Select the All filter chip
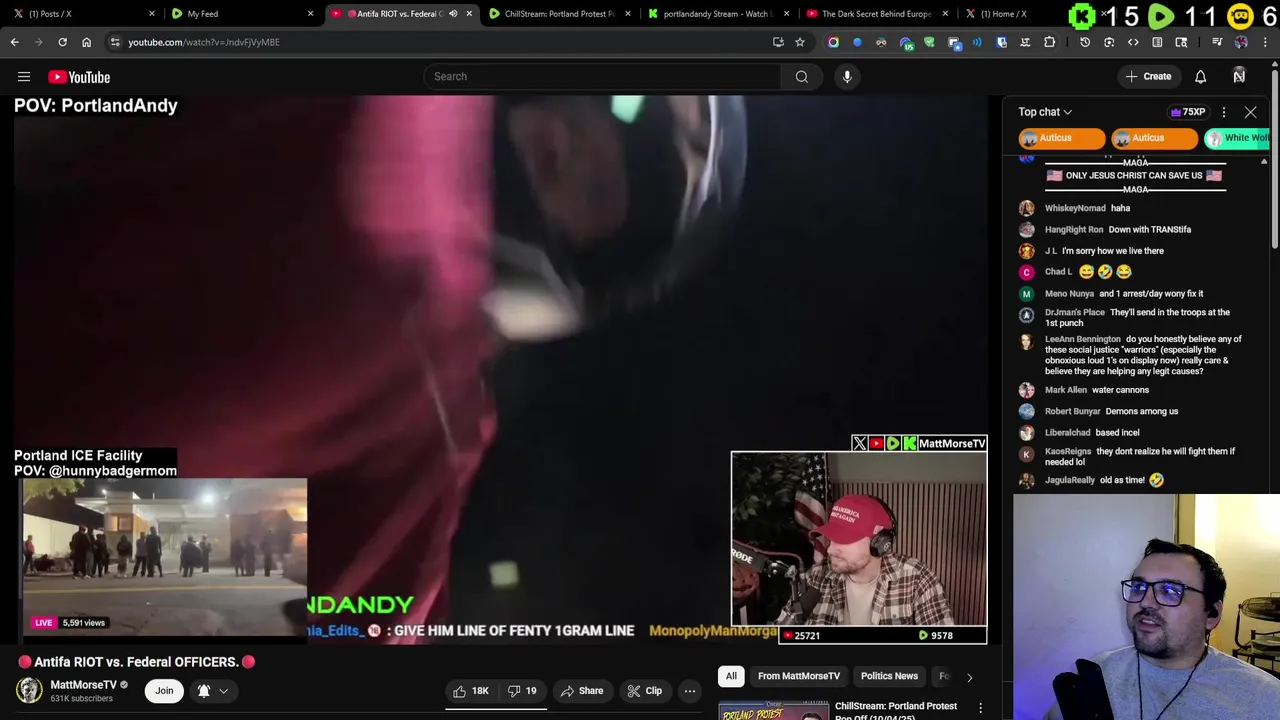The image size is (1280, 720). [x=731, y=677]
